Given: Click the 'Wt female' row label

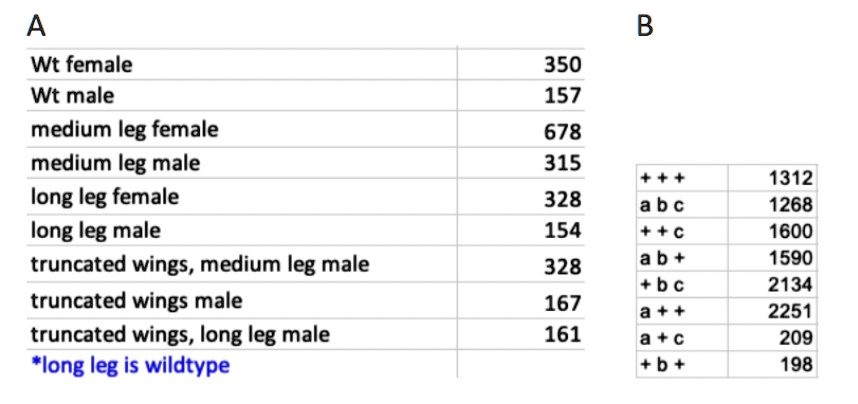Looking at the screenshot, I should click(x=81, y=65).
